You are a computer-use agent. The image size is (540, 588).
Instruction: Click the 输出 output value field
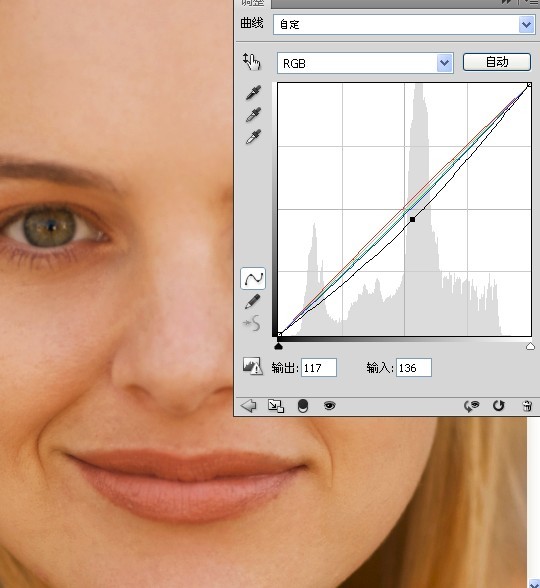[x=319, y=368]
